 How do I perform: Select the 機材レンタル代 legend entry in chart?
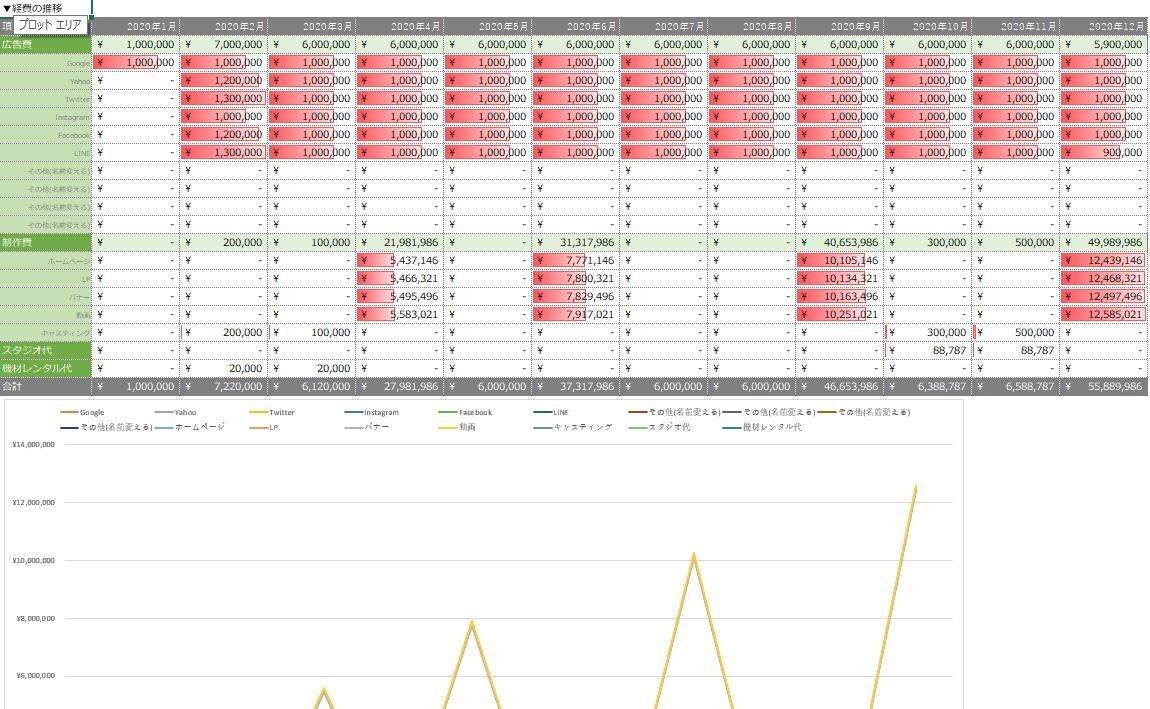point(762,427)
